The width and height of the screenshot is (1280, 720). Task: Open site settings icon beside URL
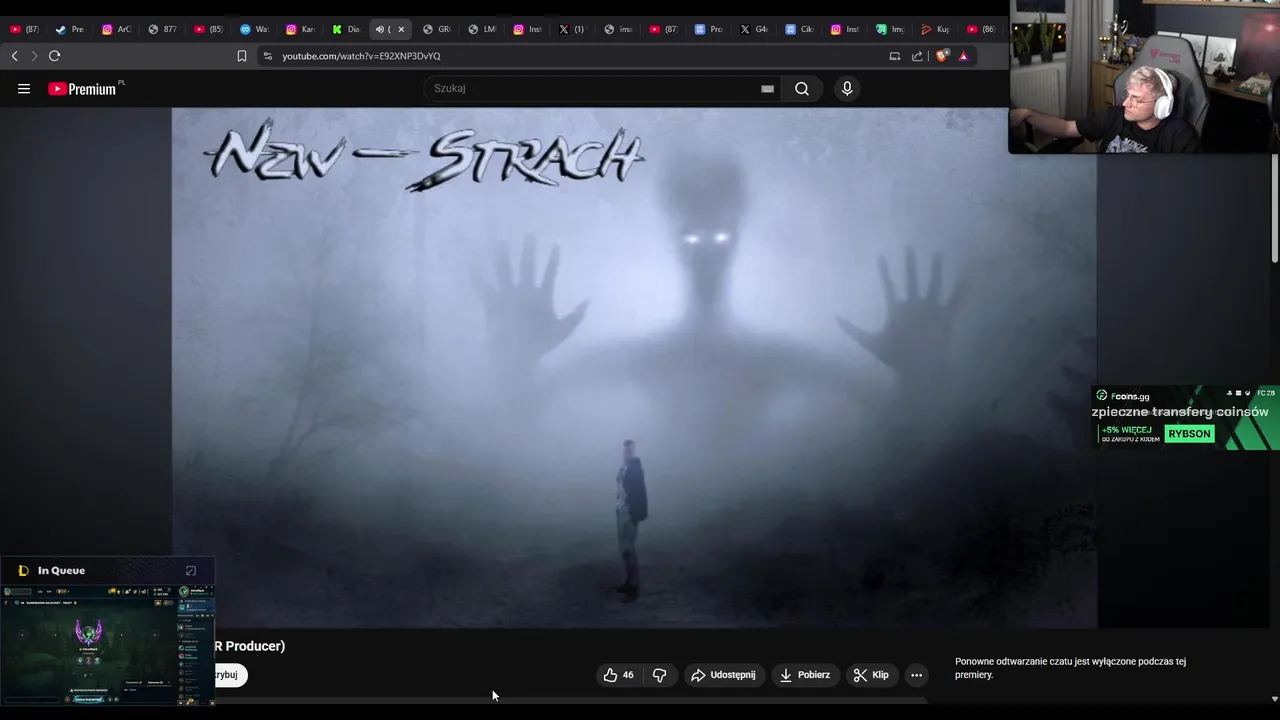(x=267, y=56)
